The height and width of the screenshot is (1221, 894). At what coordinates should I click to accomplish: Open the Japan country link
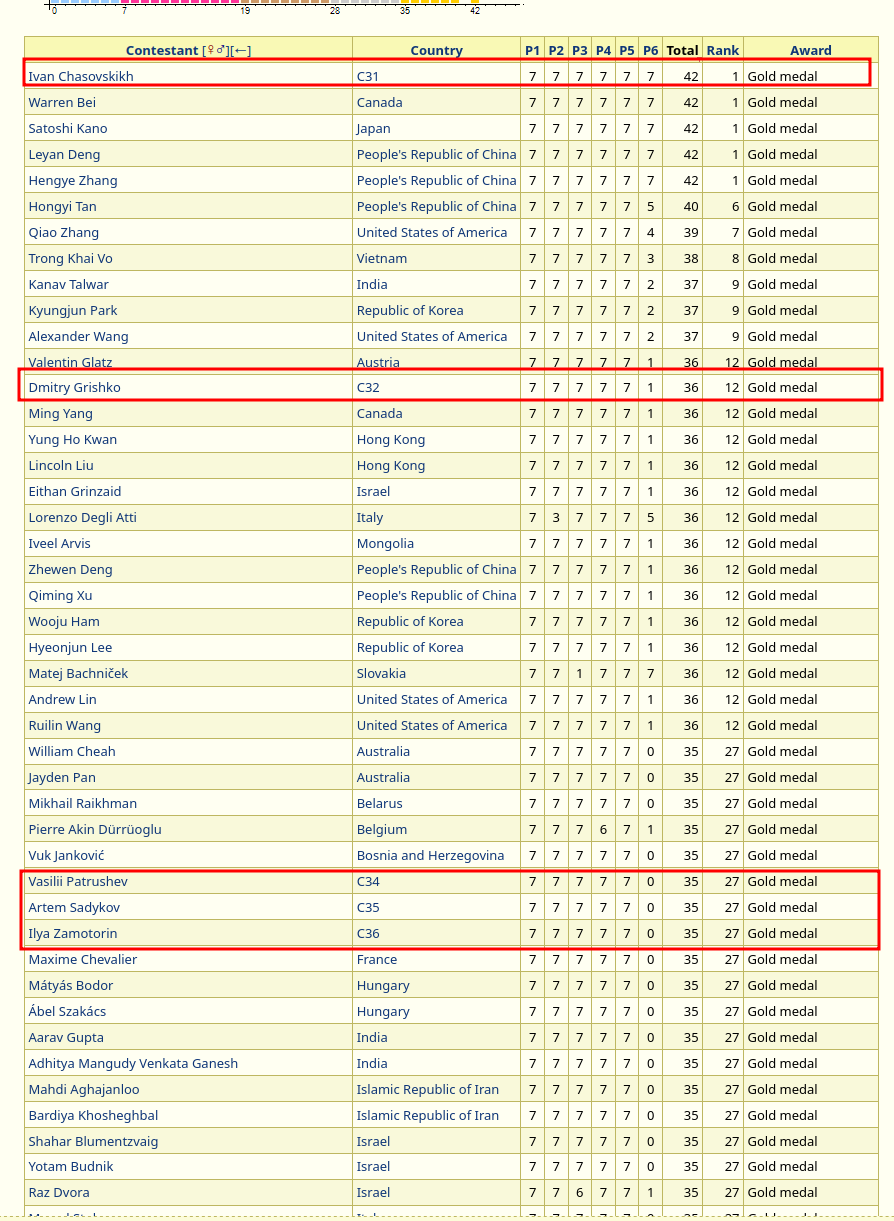[x=374, y=128]
